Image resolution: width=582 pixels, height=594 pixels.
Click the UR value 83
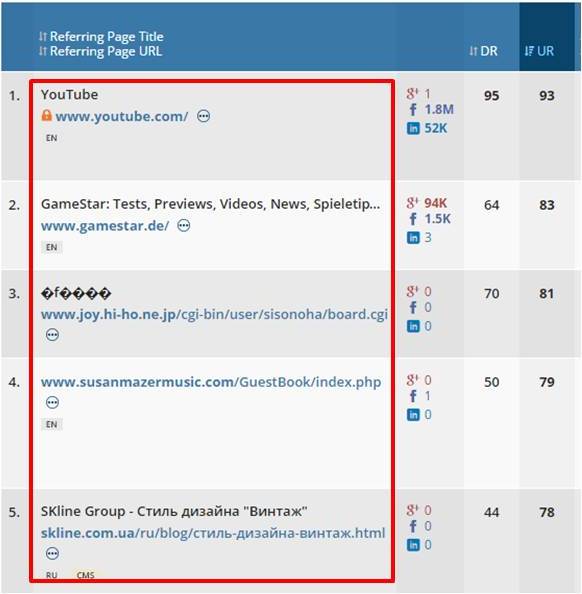pyautogui.click(x=547, y=205)
